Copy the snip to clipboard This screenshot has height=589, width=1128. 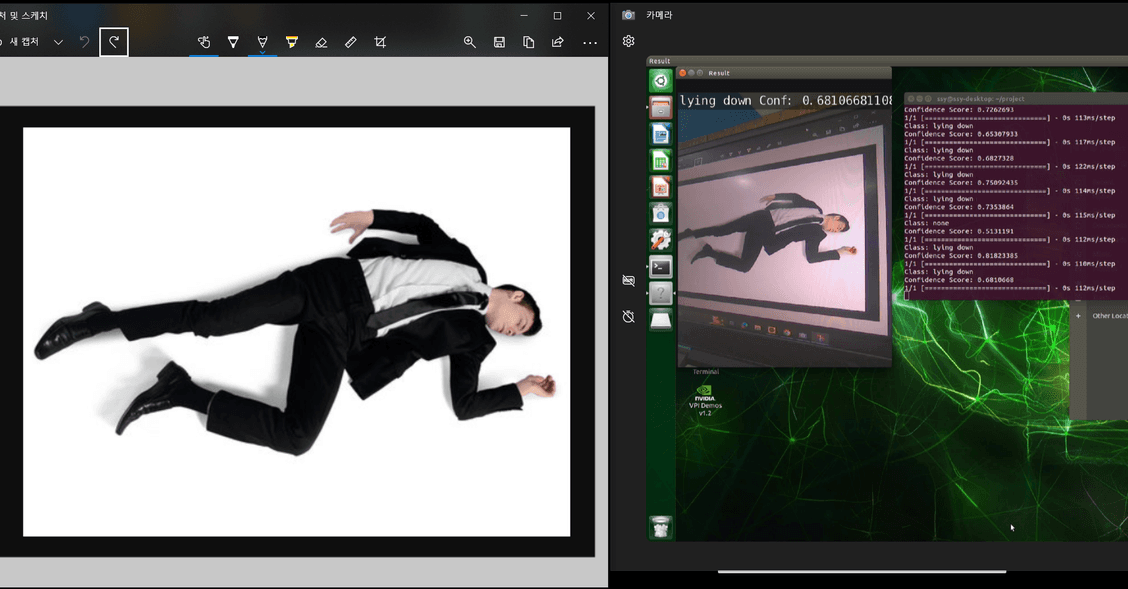tap(528, 42)
